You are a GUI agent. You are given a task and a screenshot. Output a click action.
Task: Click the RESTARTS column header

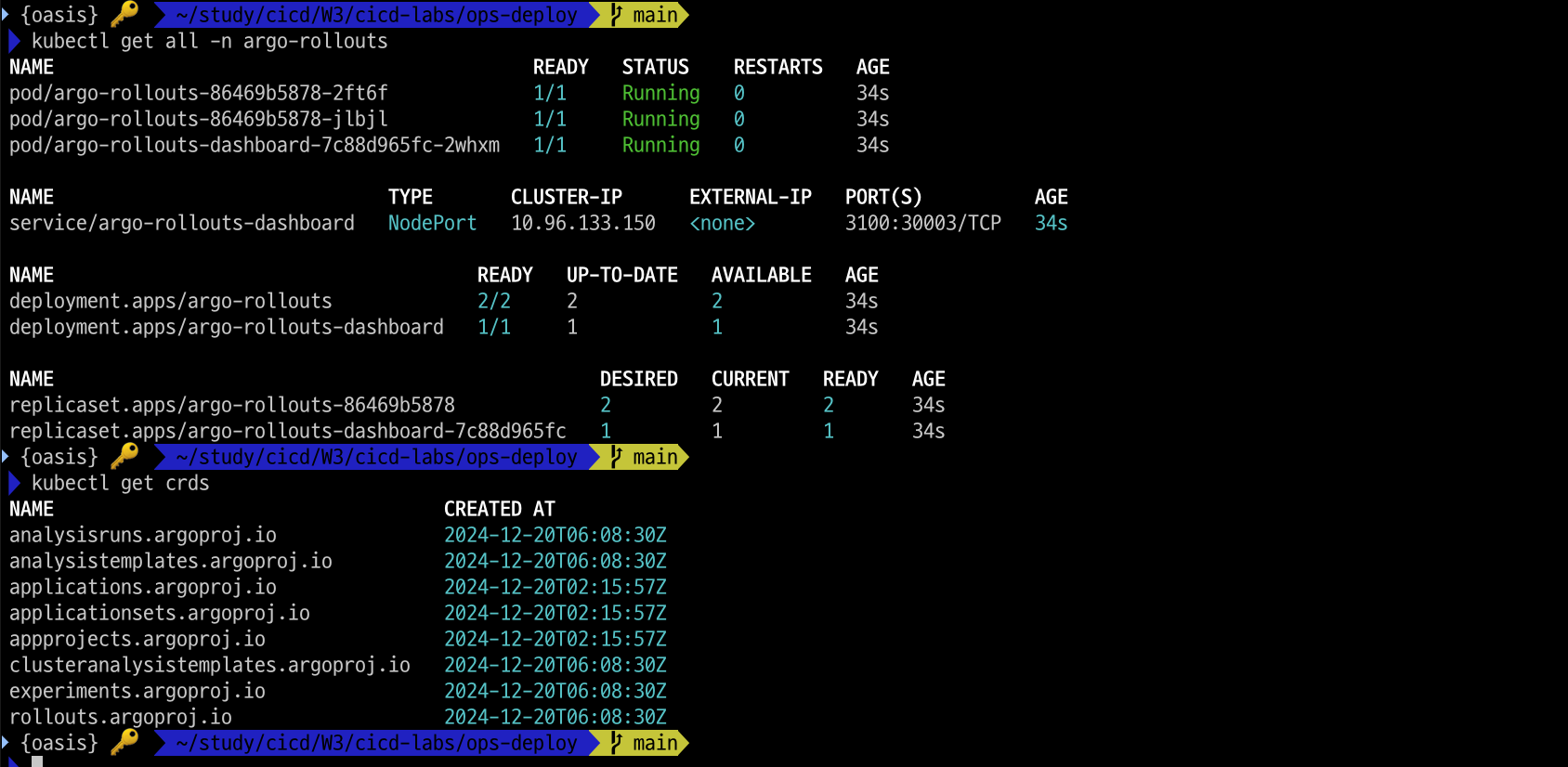pos(778,67)
